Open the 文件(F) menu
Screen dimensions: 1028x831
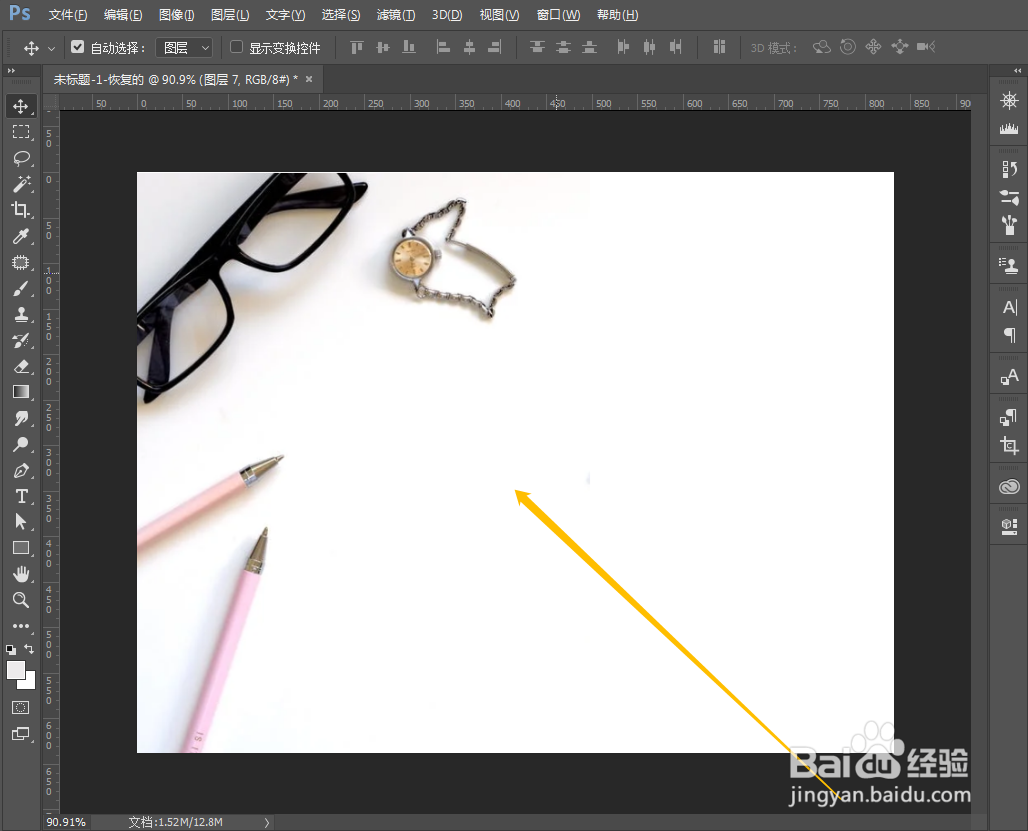(68, 14)
